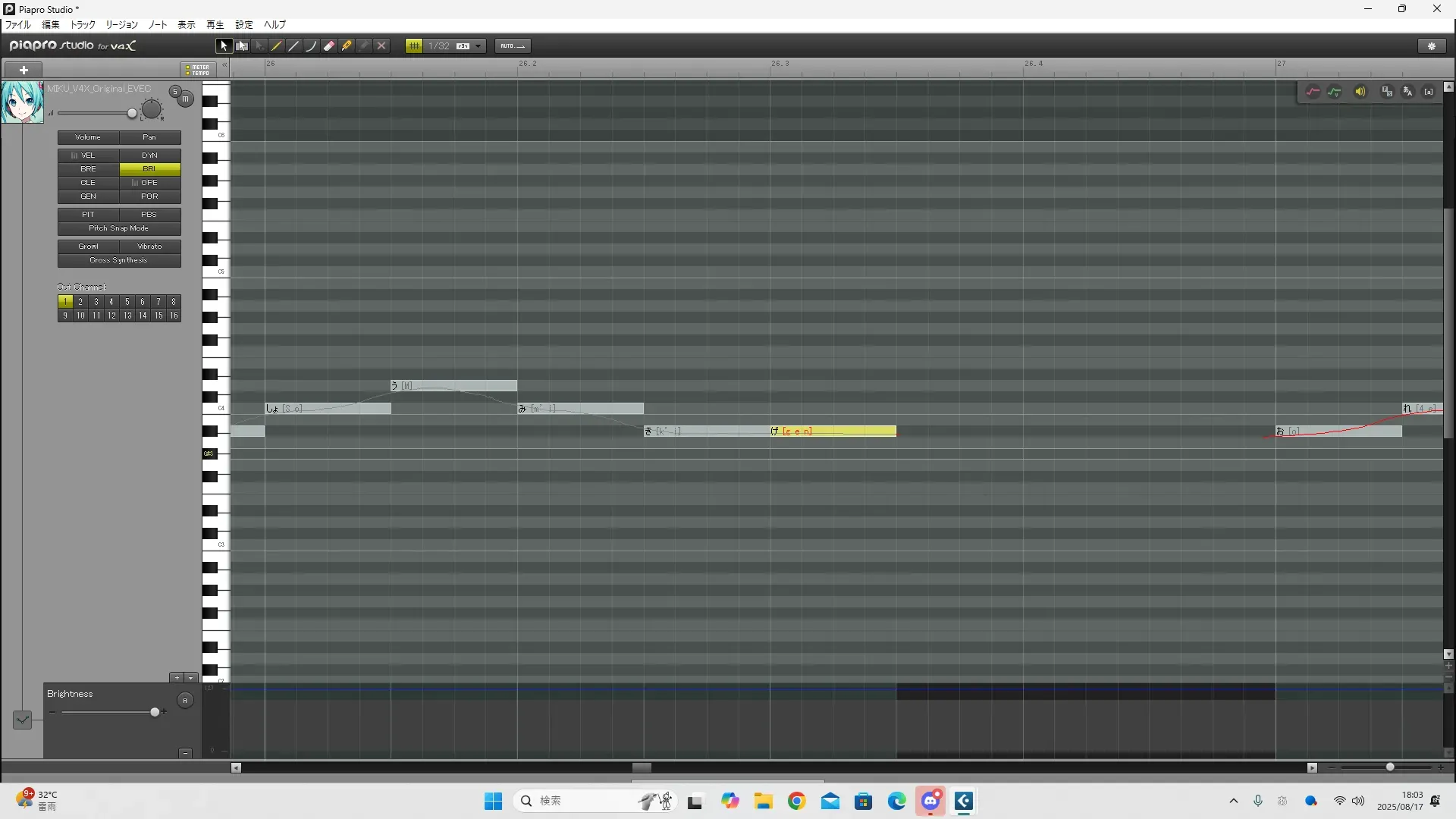This screenshot has width=1456, height=819.
Task: Click the Cross Synthesis button
Action: [119, 260]
